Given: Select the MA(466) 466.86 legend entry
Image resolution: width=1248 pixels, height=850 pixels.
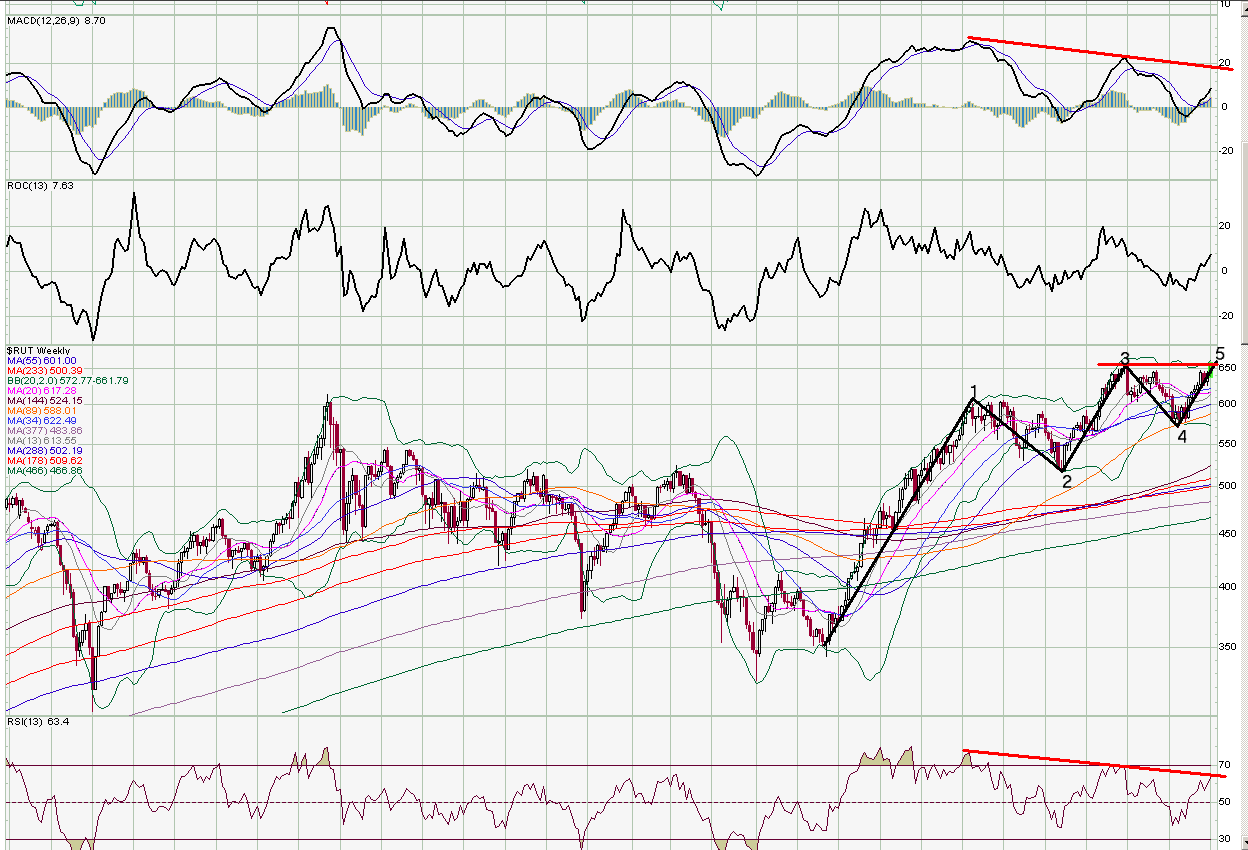Looking at the screenshot, I should 45,470.
